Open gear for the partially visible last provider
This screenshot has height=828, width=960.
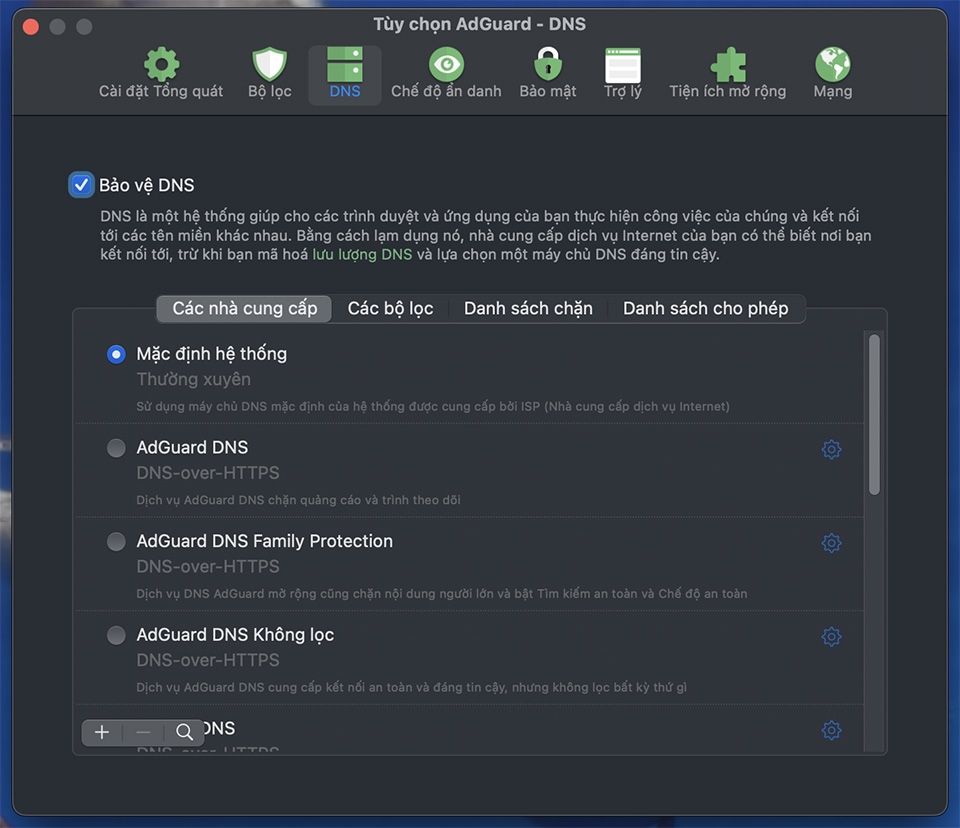point(831,730)
